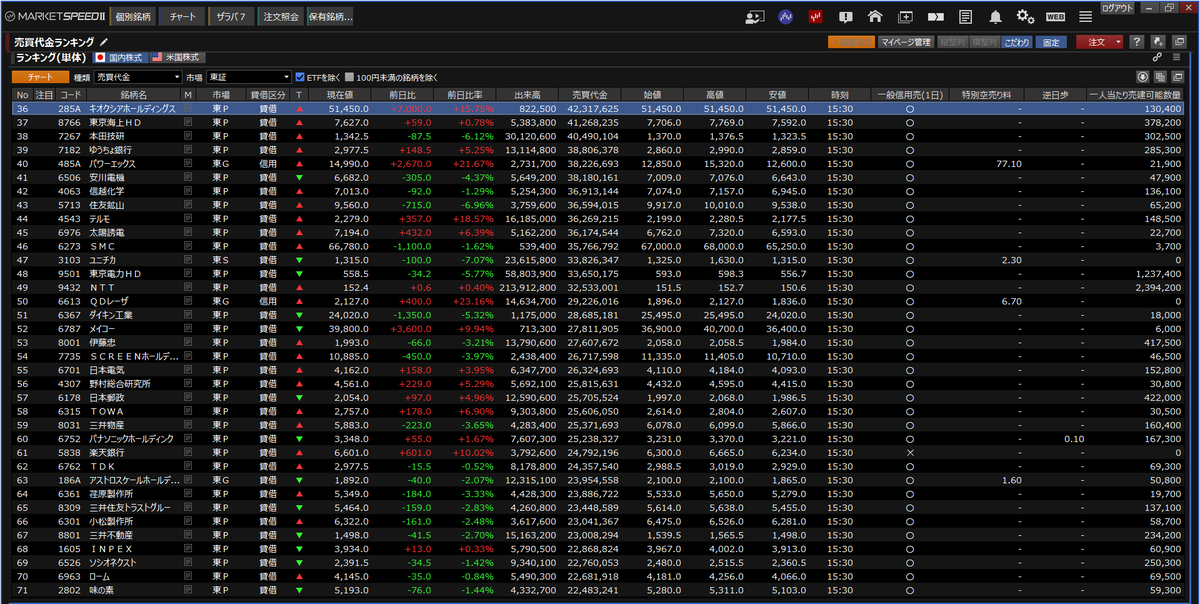Edit the 売買代金ランキング title with pencil icon
This screenshot has width=1200, height=604.
tap(104, 42)
